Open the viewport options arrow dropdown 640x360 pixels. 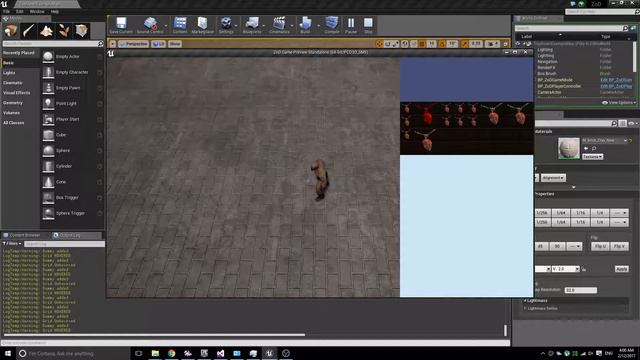click(113, 44)
